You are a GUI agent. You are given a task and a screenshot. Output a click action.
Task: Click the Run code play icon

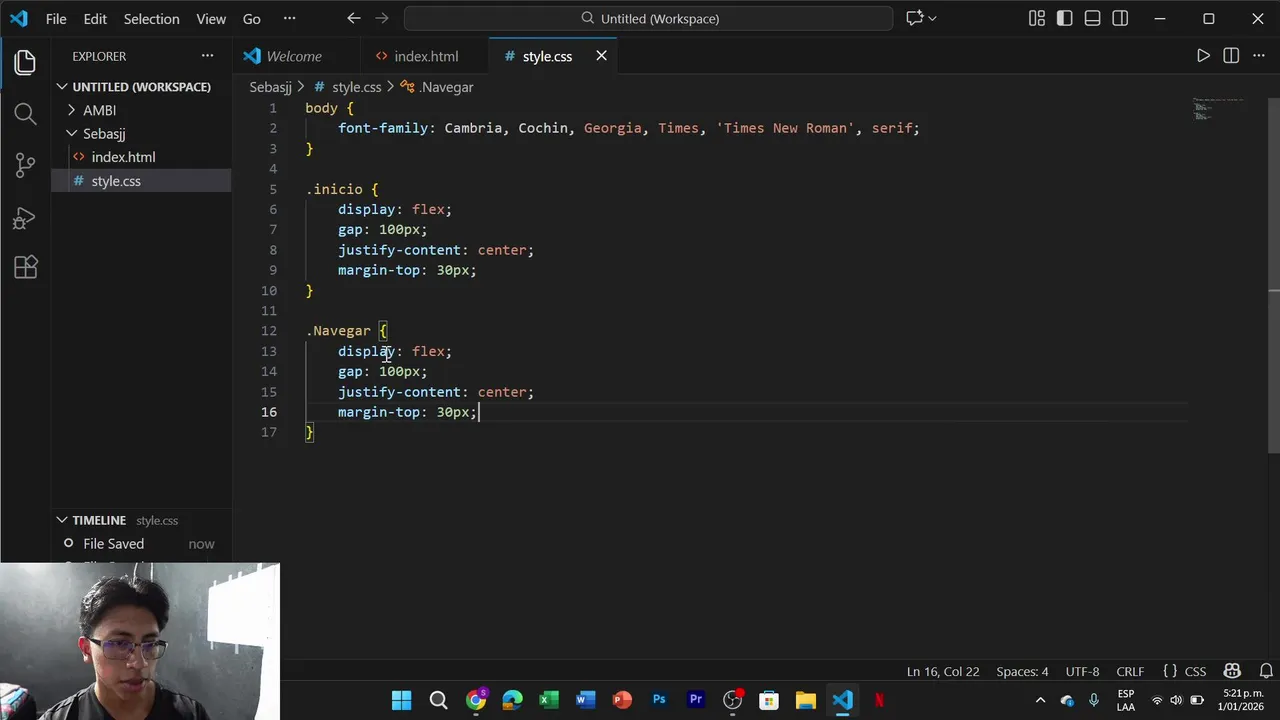(x=1203, y=56)
